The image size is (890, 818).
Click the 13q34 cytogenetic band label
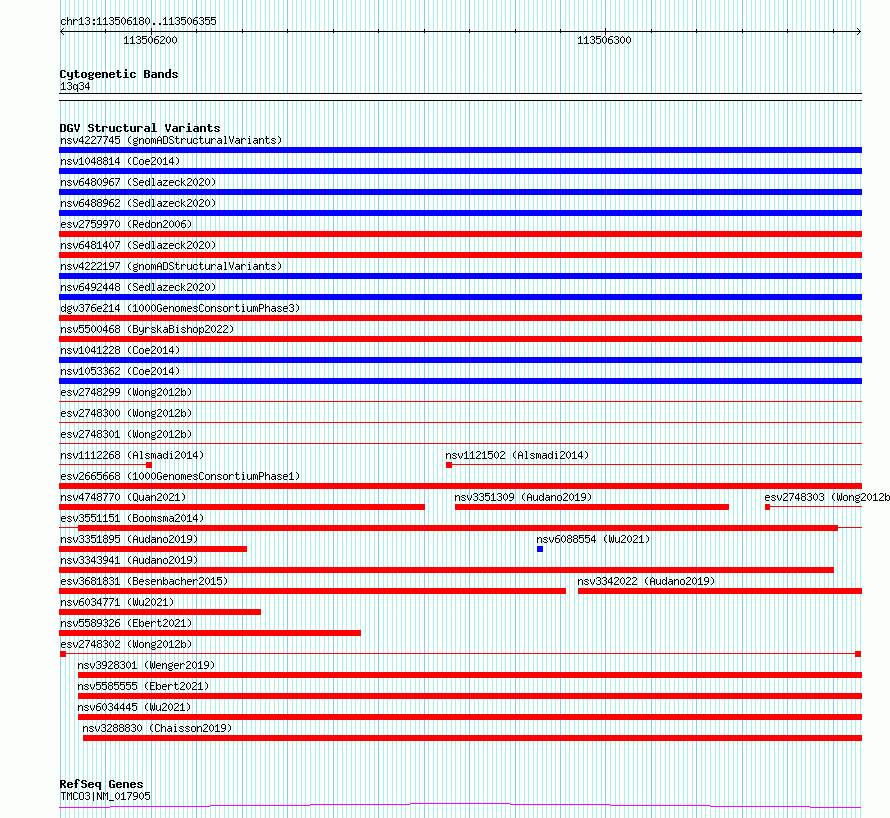(x=75, y=86)
